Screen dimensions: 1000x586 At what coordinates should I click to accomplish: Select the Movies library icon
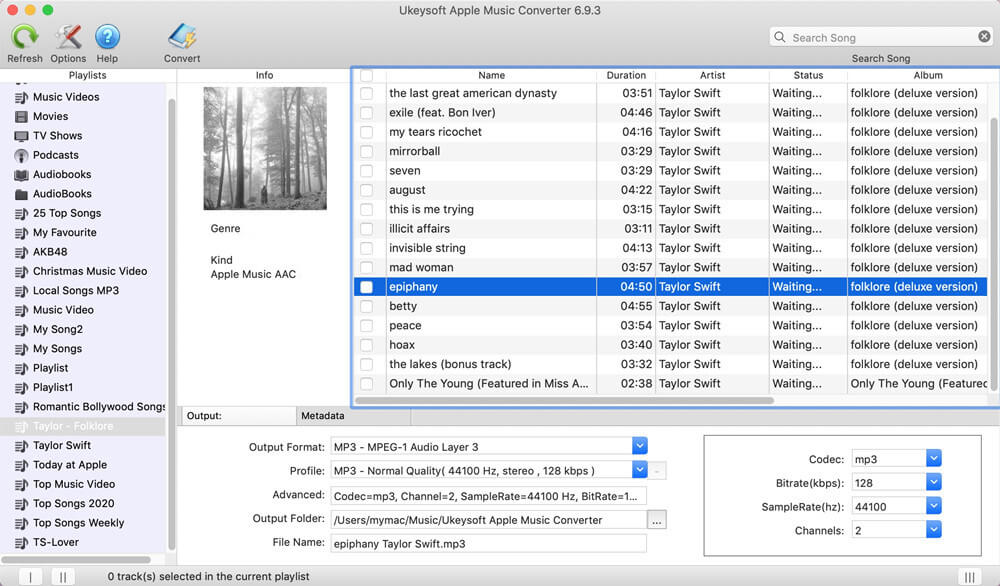click(21, 117)
